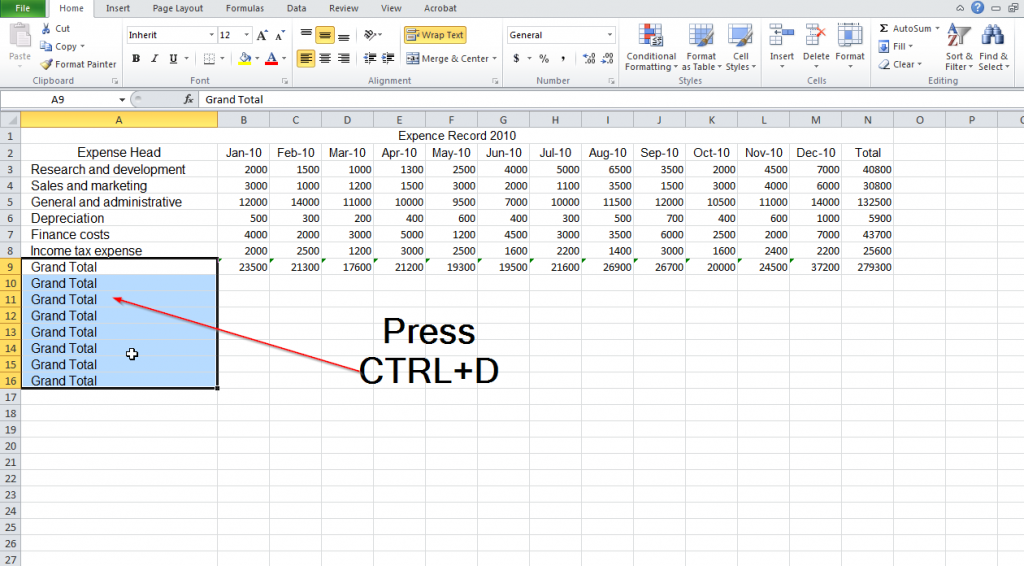Toggle Align Text Right
Image resolution: width=1024 pixels, height=566 pixels.
[344, 59]
